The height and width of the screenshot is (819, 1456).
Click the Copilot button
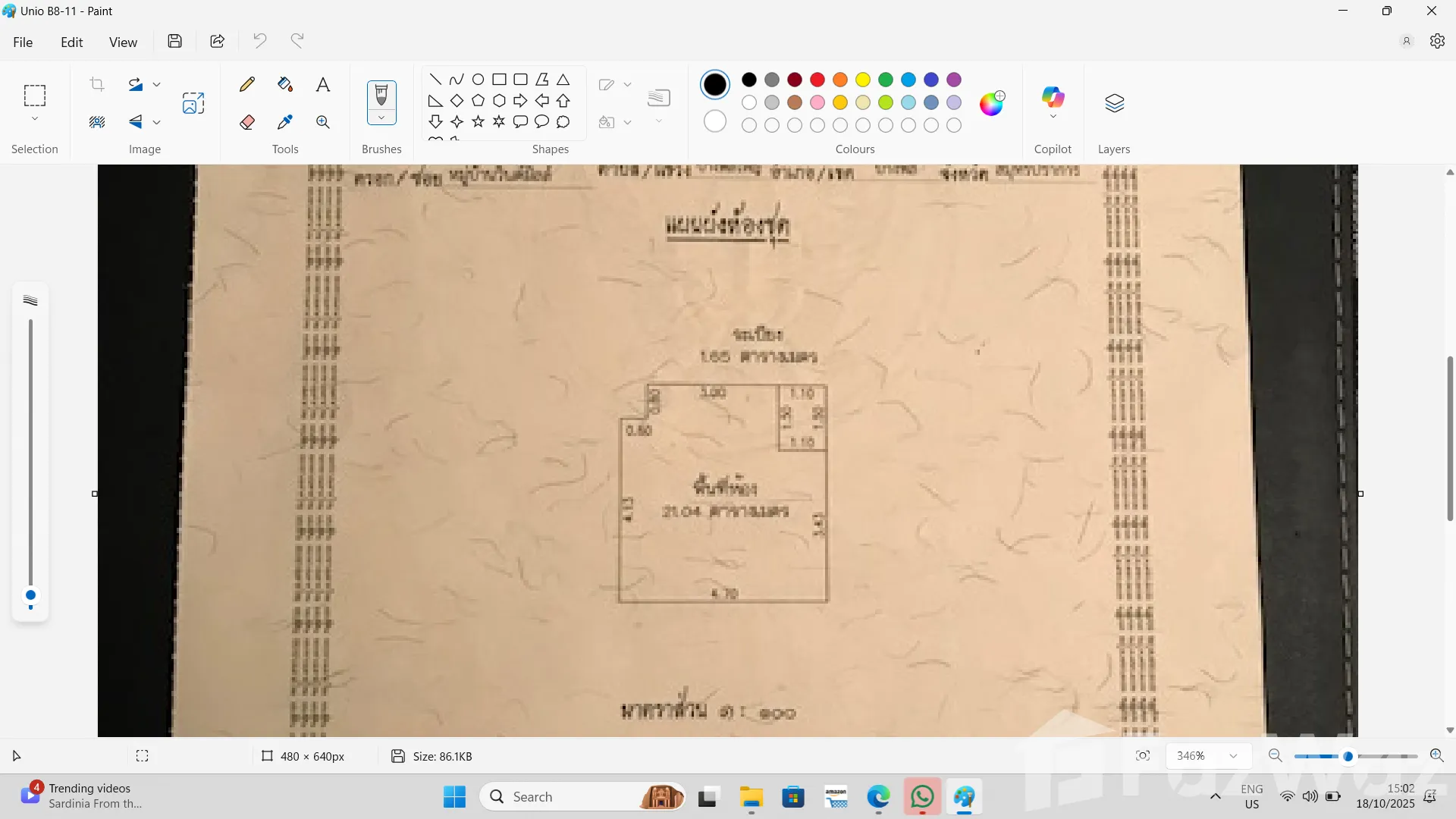(1053, 97)
